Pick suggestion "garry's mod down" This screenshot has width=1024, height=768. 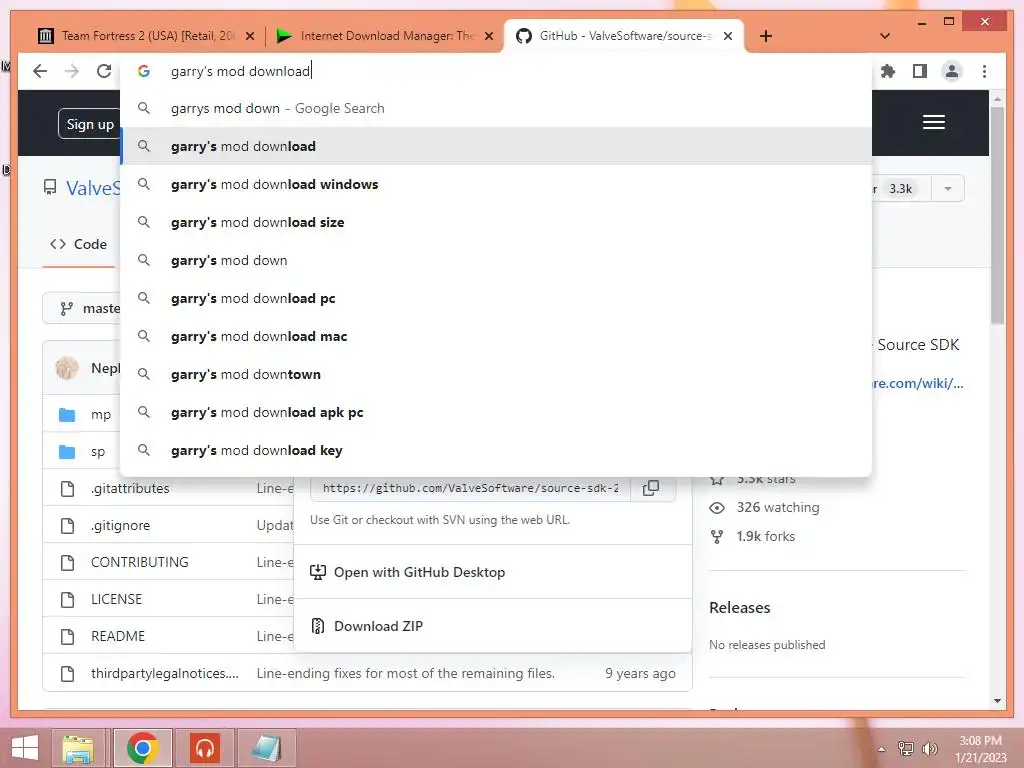pyautogui.click(x=496, y=260)
